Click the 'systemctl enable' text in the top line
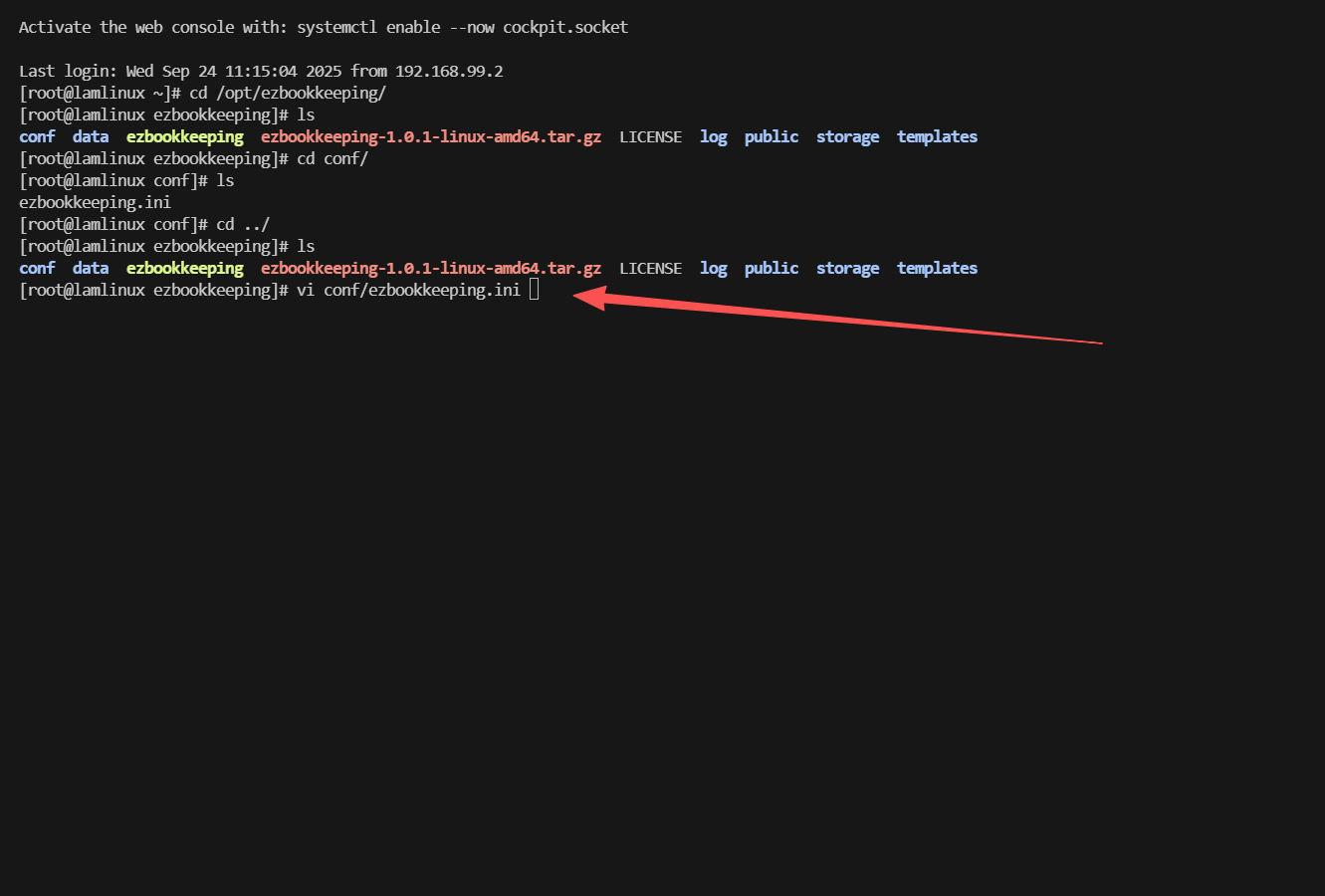Image resolution: width=1325 pixels, height=896 pixels. (368, 27)
